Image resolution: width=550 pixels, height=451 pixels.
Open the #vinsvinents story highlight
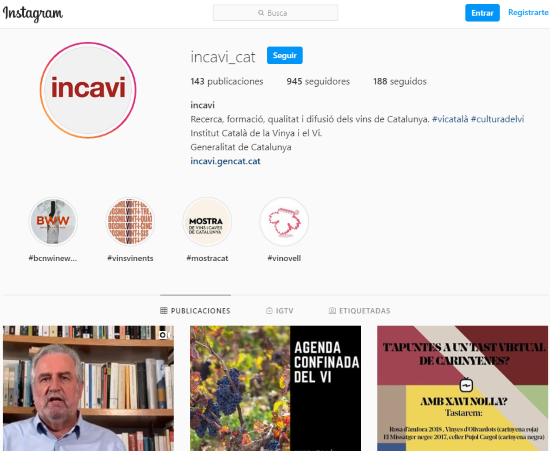[x=130, y=221]
